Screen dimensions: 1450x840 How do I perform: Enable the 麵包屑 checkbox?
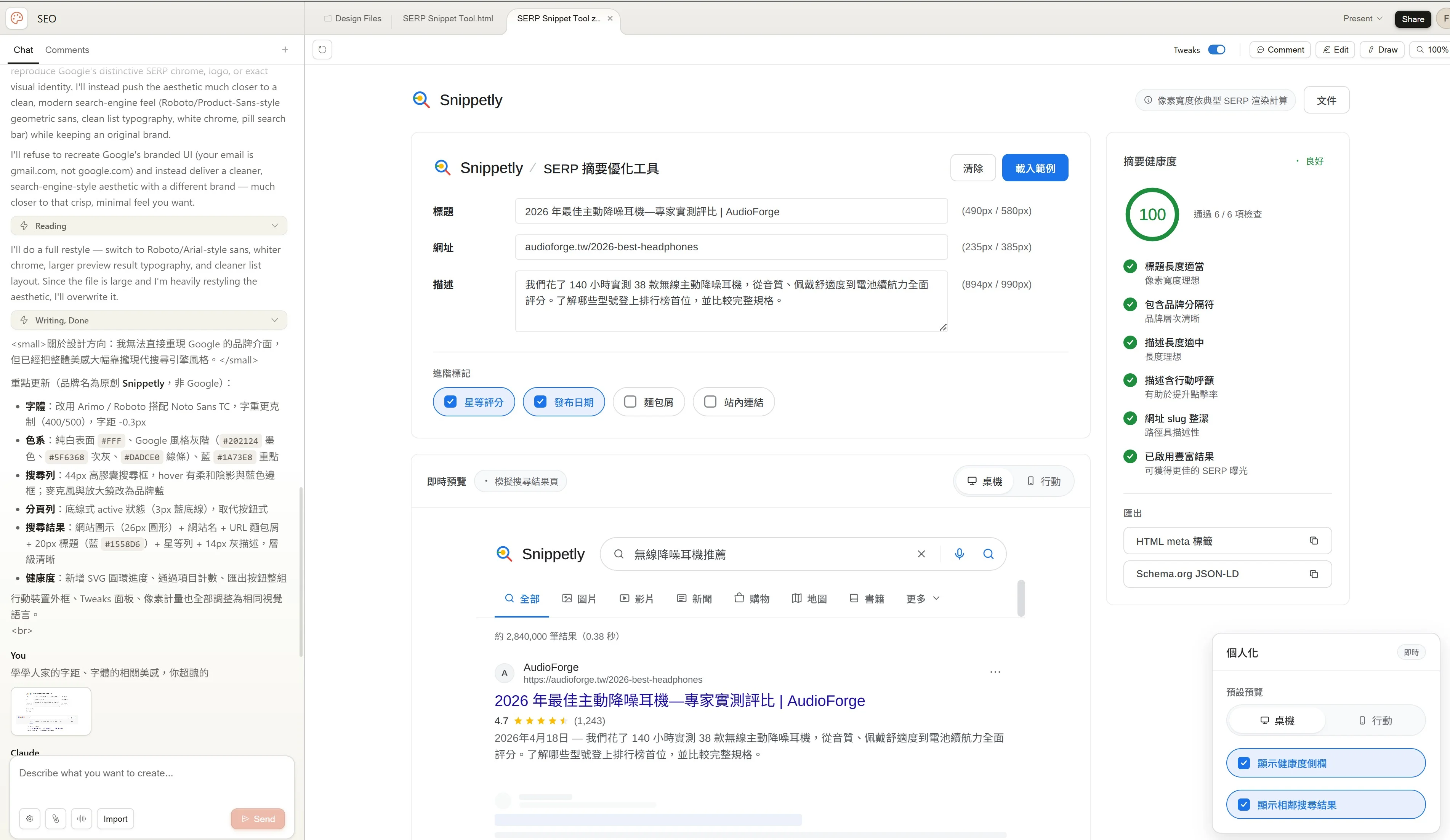(x=630, y=402)
